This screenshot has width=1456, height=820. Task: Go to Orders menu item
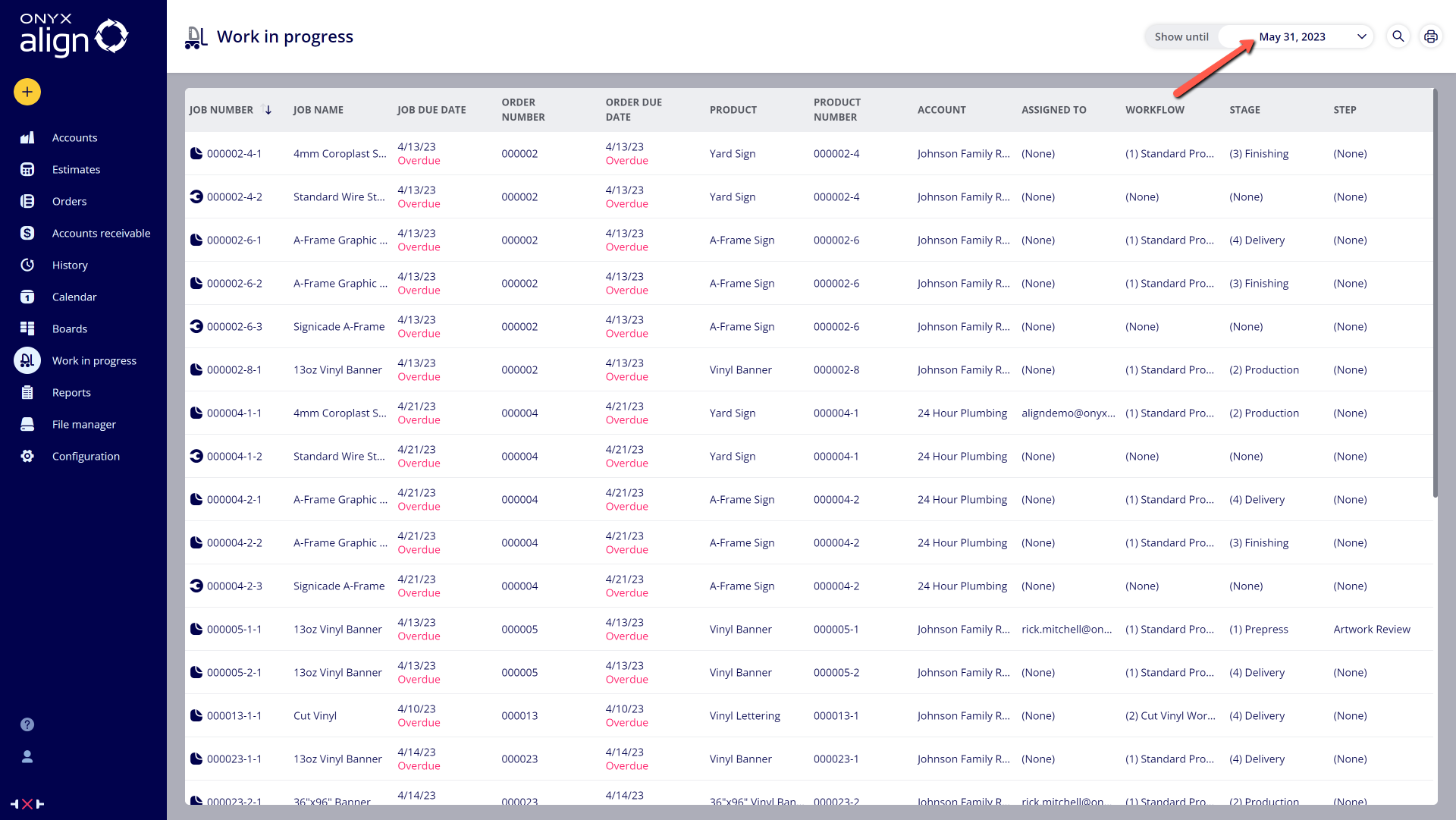click(x=69, y=201)
